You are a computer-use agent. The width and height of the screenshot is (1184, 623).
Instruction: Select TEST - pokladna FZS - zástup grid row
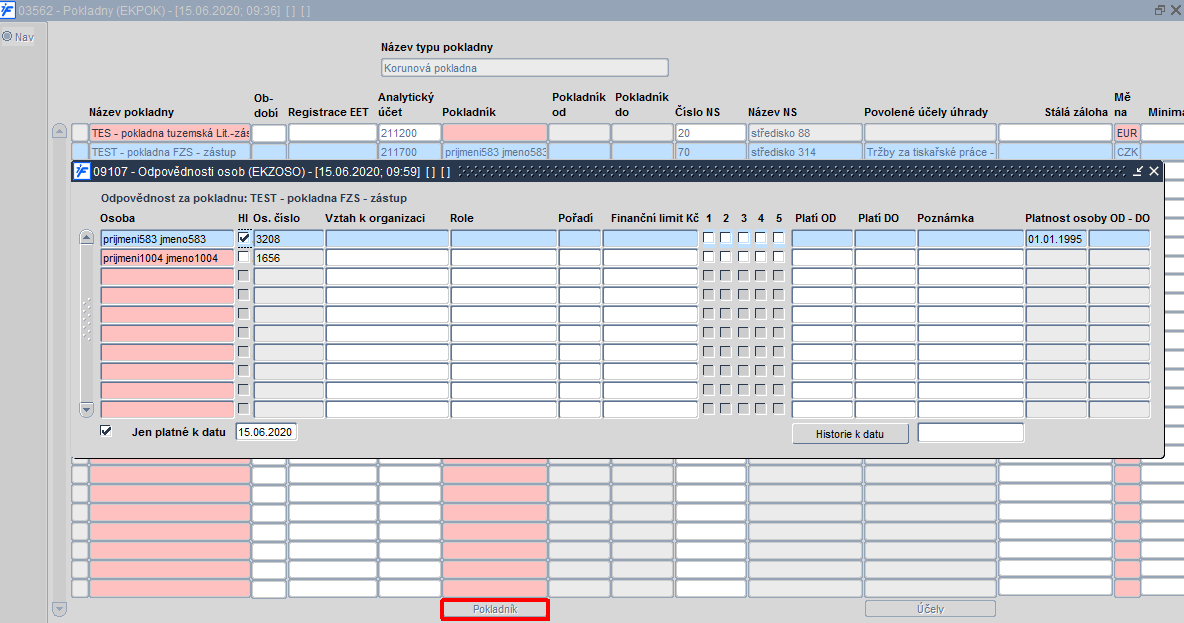point(170,152)
